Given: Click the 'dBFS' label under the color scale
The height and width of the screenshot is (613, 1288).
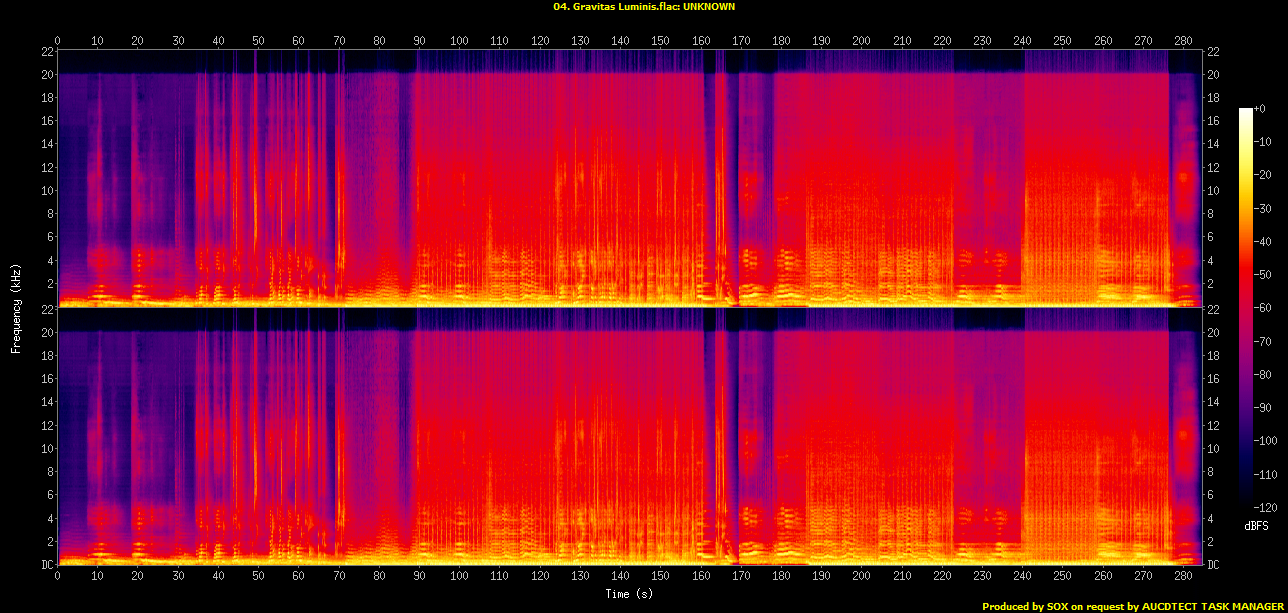Looking at the screenshot, I should 1256,526.
